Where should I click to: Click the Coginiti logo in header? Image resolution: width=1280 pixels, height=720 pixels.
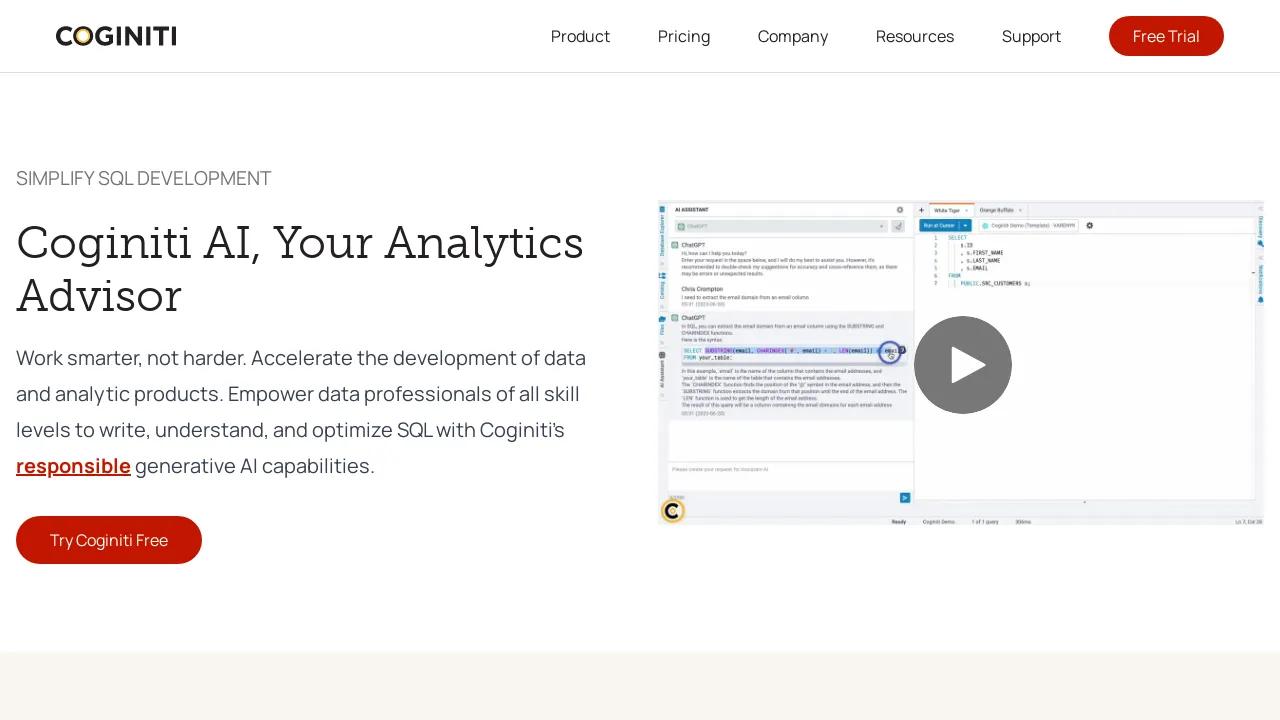(x=116, y=36)
